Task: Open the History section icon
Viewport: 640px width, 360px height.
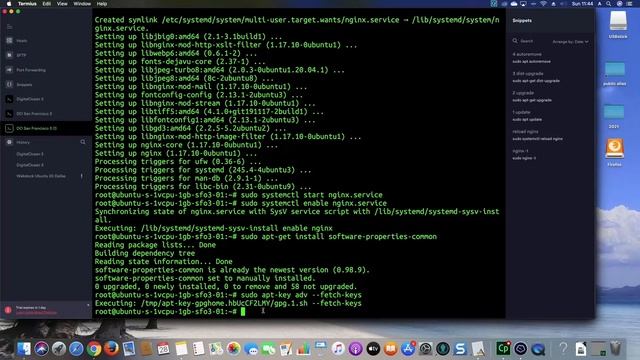Action: 9,142
